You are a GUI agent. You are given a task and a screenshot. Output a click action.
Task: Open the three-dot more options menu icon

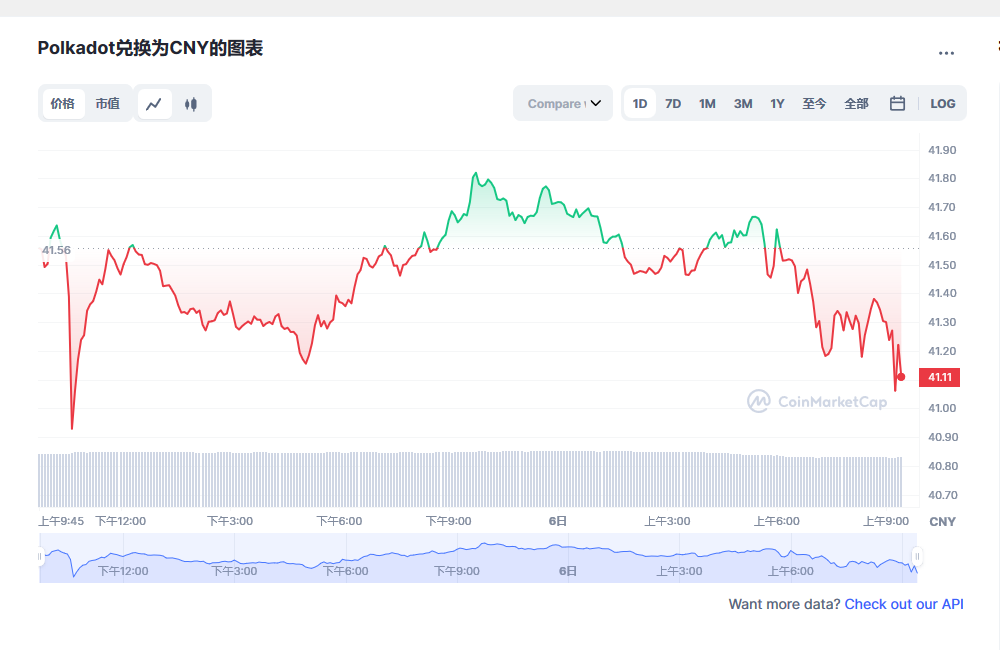tap(946, 53)
